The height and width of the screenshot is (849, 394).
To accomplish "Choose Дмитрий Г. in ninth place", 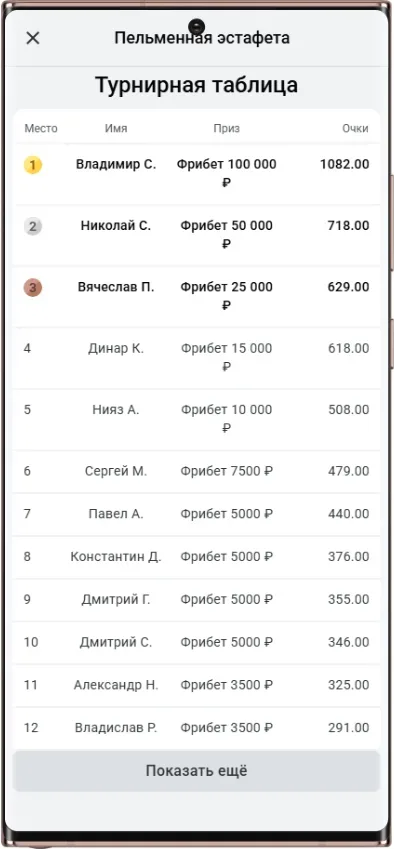I will tap(116, 599).
